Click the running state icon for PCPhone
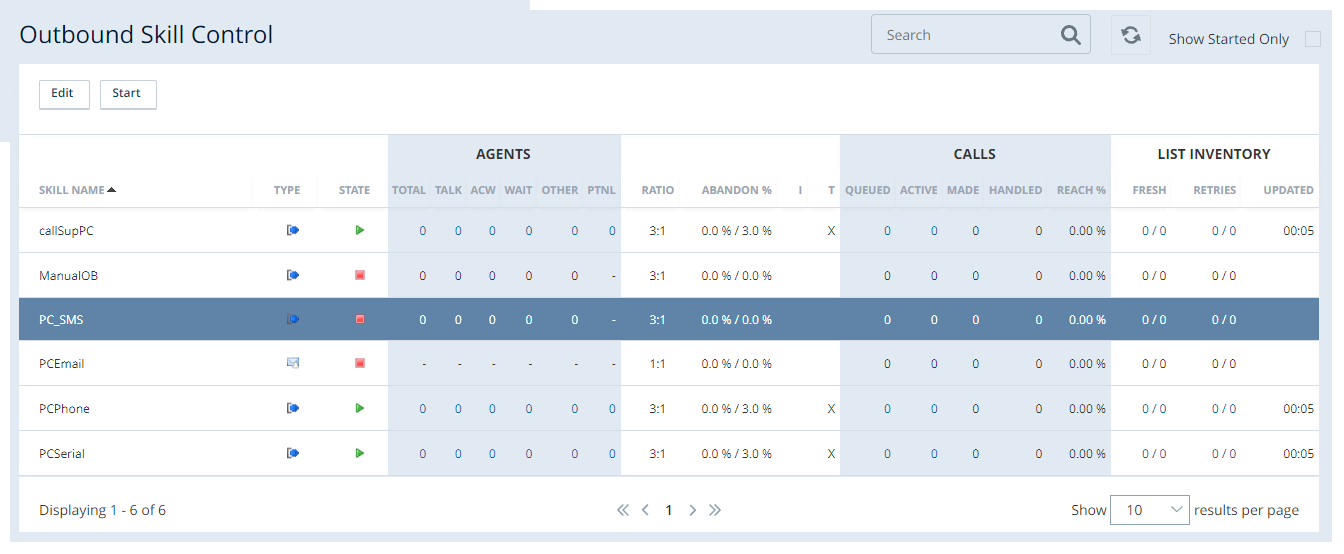This screenshot has width=1344, height=554. click(x=360, y=408)
